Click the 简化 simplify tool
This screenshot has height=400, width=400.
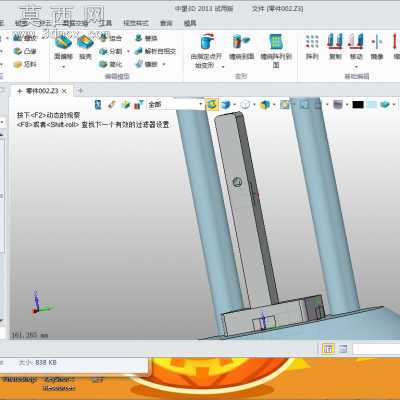(x=111, y=64)
